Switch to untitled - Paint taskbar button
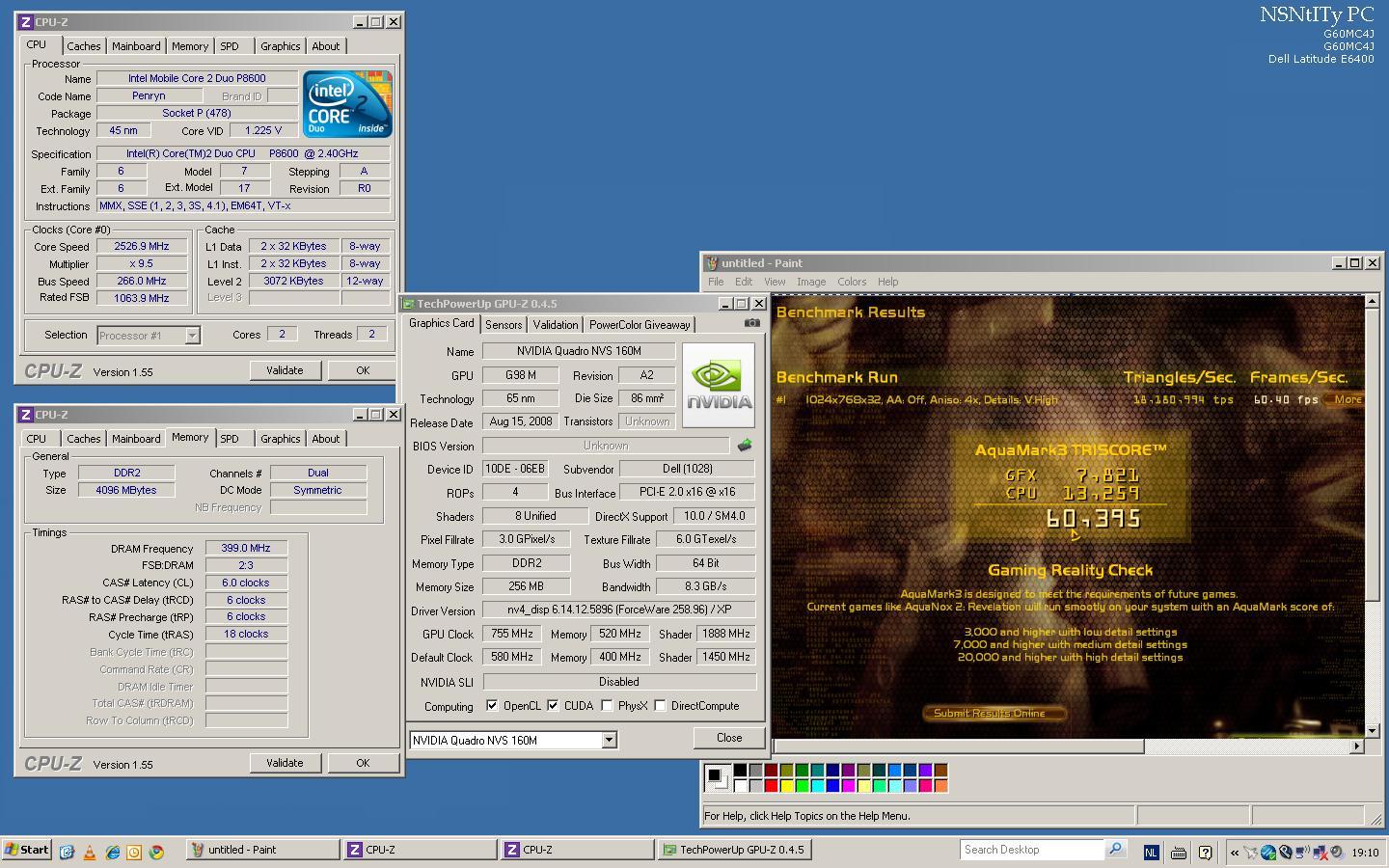This screenshot has height=868, width=1389. [262, 850]
